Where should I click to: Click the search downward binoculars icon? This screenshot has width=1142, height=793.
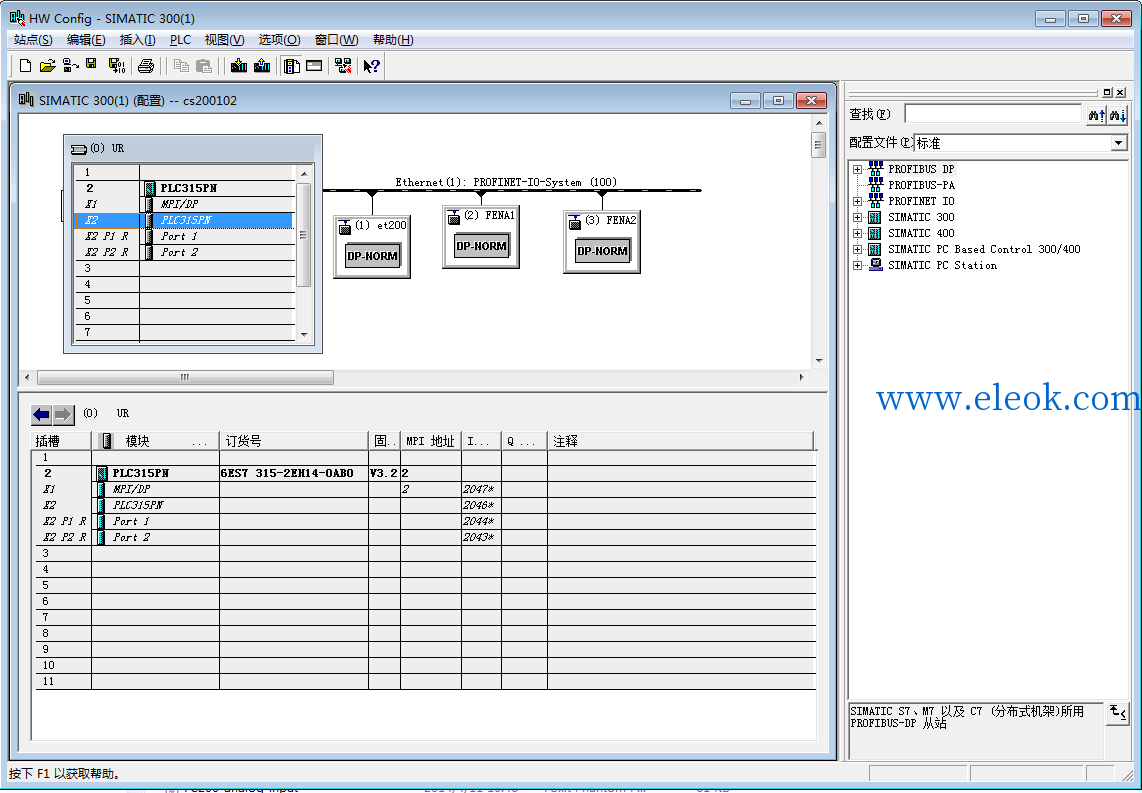point(1118,114)
